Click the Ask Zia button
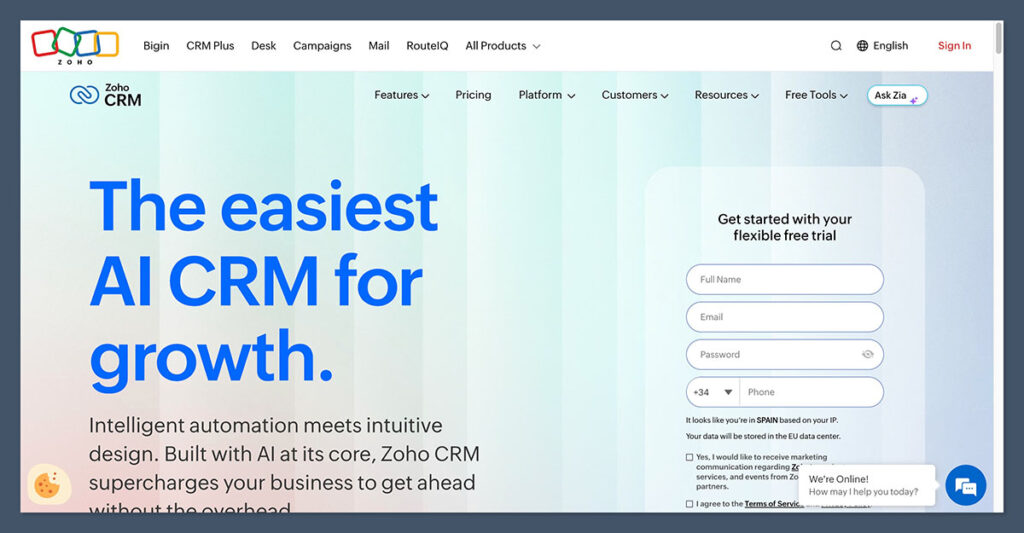Screen dimensions: 1024x533 pos(897,95)
